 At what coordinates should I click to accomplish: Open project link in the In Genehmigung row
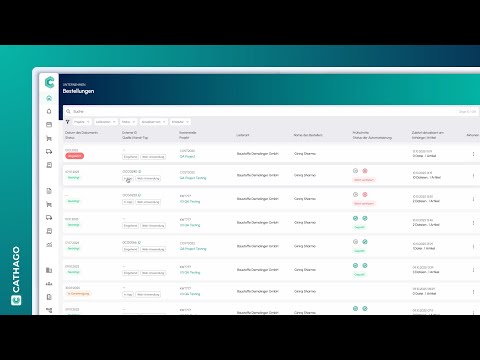coord(190,294)
